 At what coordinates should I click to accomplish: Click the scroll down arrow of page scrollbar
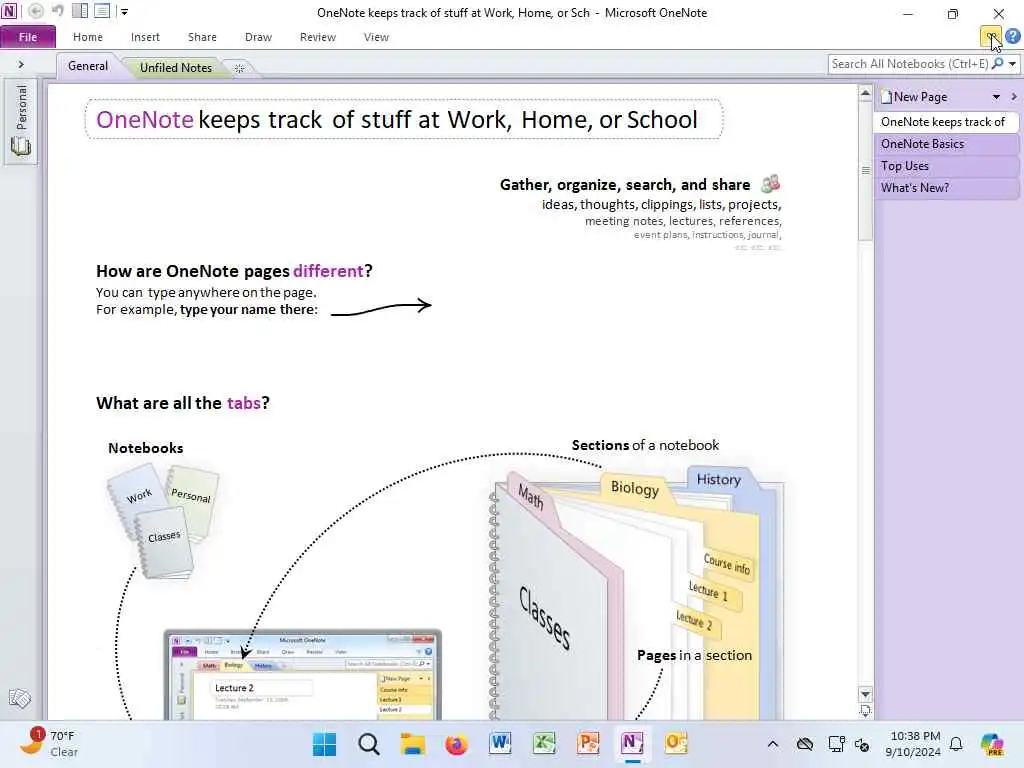pos(865,694)
